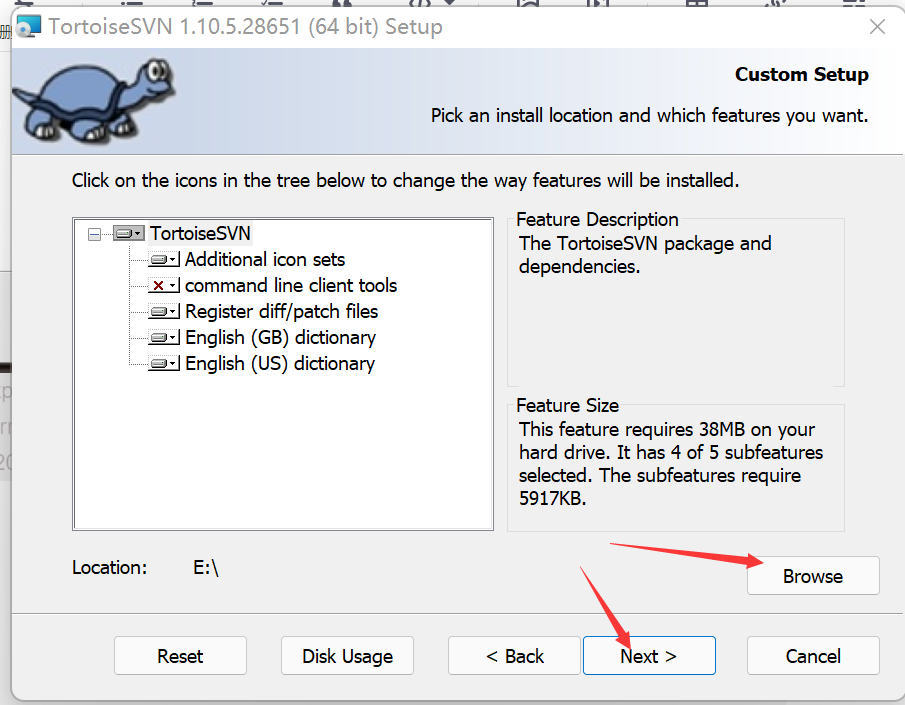This screenshot has height=705, width=905.
Task: Select the TortoiseSVN tree item label
Action: pos(200,233)
